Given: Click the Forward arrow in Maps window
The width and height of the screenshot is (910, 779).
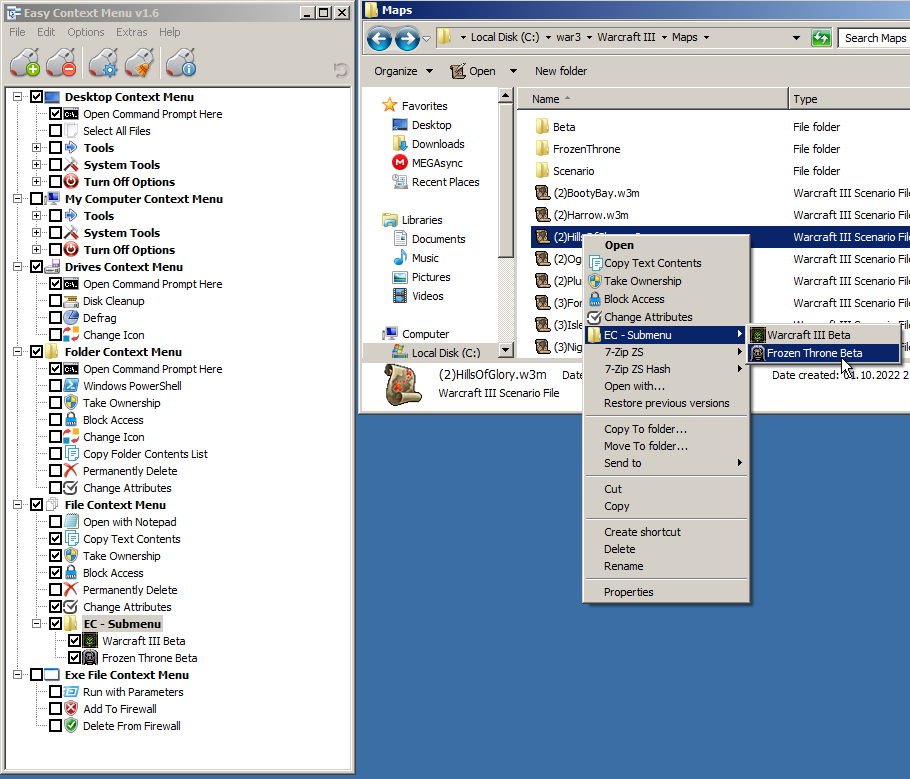Looking at the screenshot, I should pos(407,39).
